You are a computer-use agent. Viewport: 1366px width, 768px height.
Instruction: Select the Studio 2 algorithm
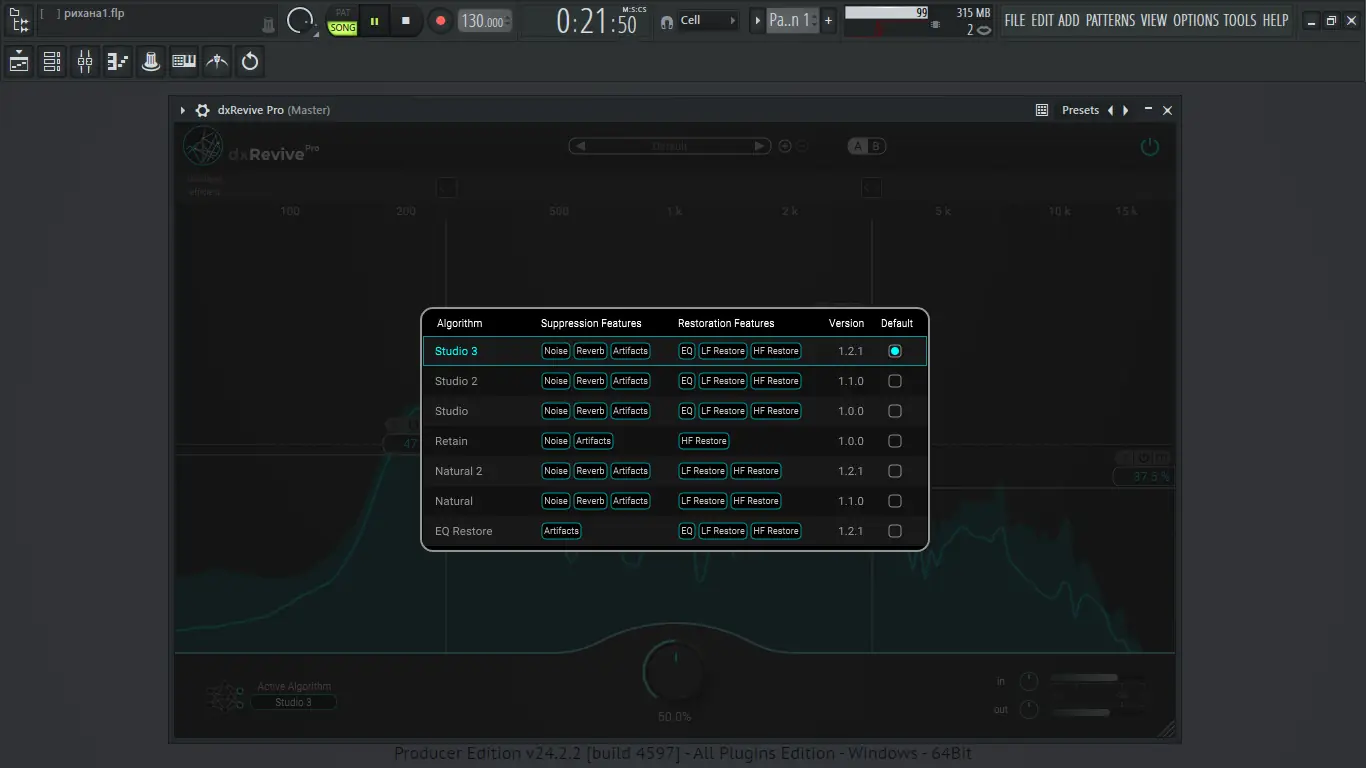(675, 381)
